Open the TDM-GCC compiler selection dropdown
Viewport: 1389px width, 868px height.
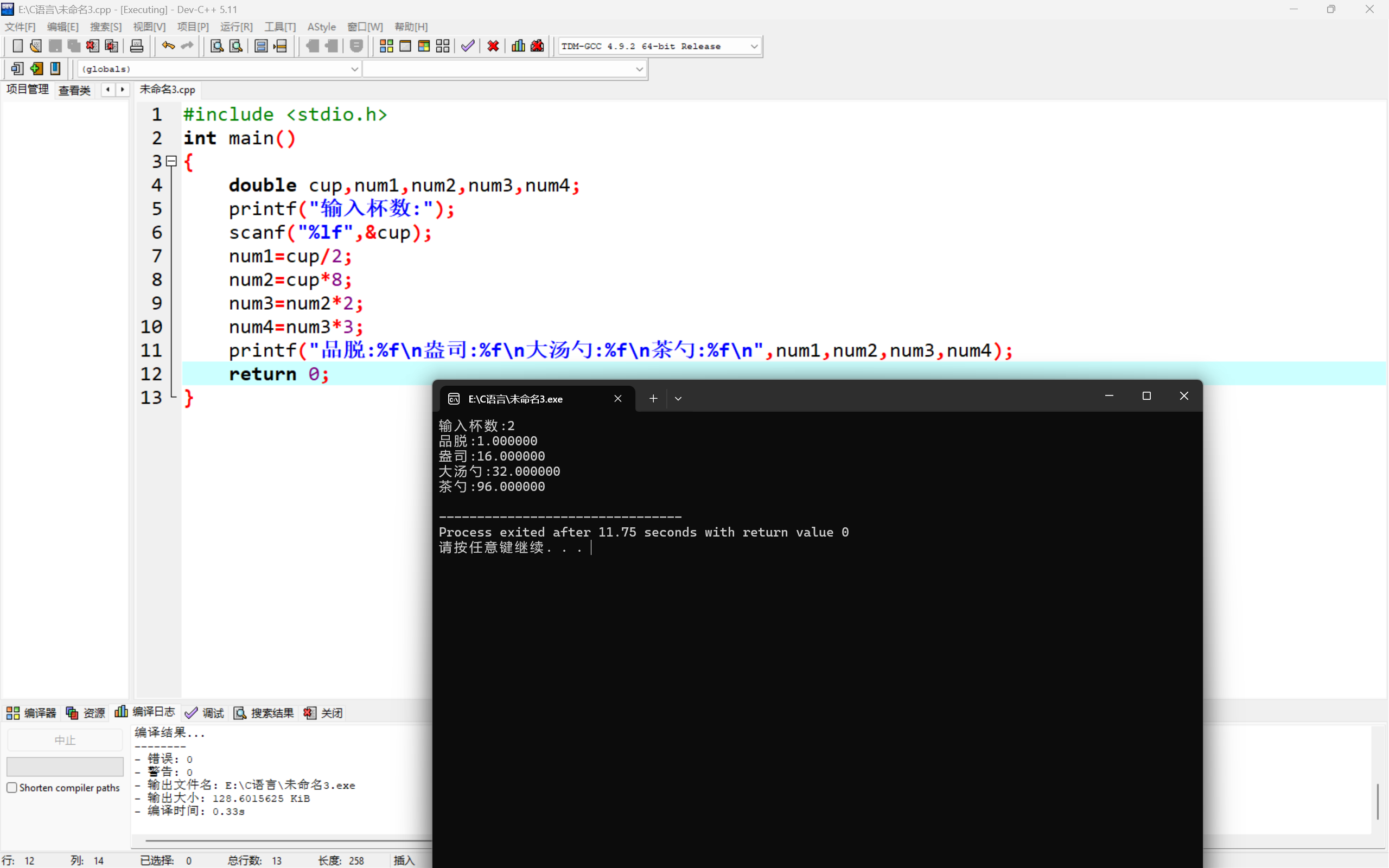754,47
